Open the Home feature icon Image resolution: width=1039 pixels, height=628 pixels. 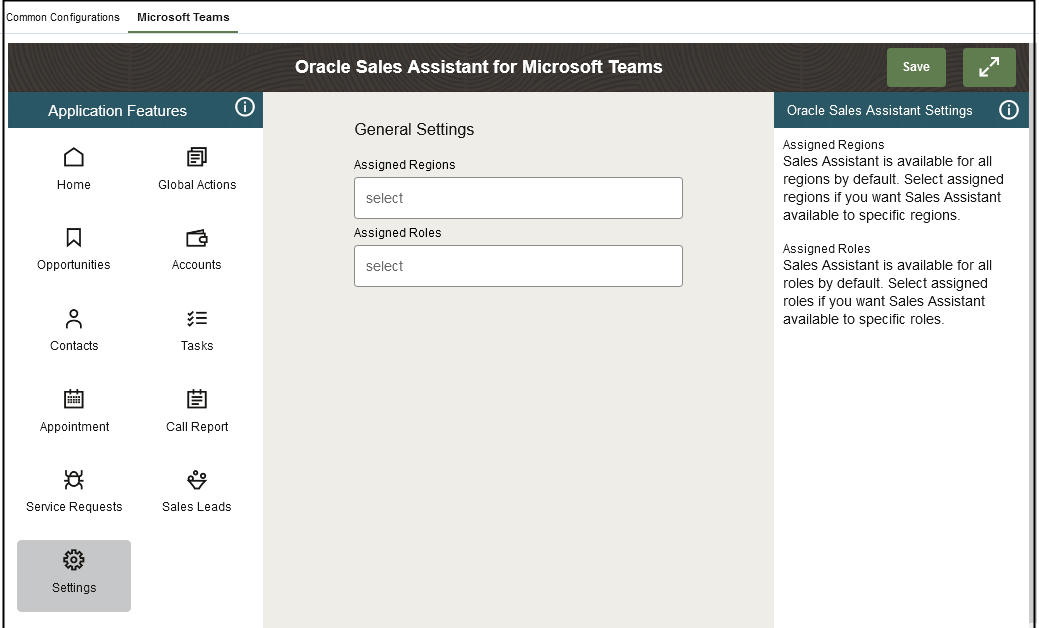coord(74,157)
